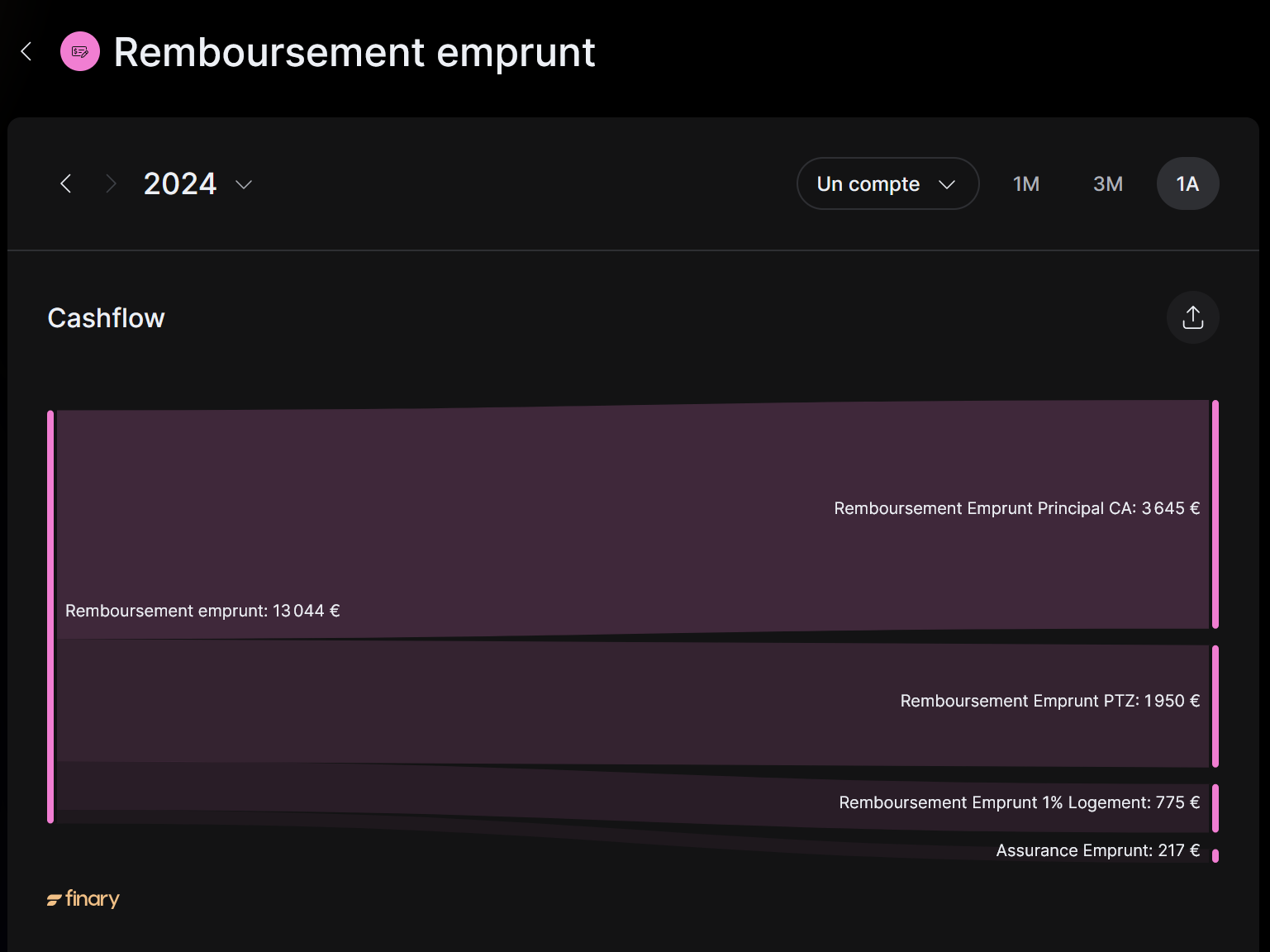Click the Cashflow section heading
1270x952 pixels.
[106, 318]
